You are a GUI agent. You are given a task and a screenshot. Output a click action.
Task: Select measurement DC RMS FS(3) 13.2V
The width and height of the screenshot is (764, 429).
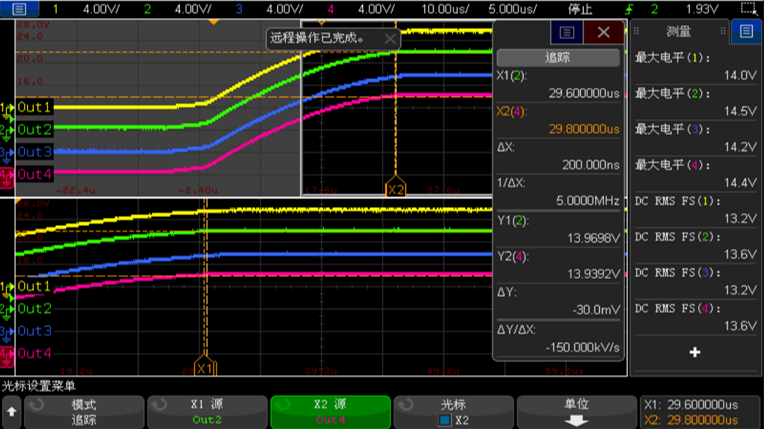[x=696, y=281]
